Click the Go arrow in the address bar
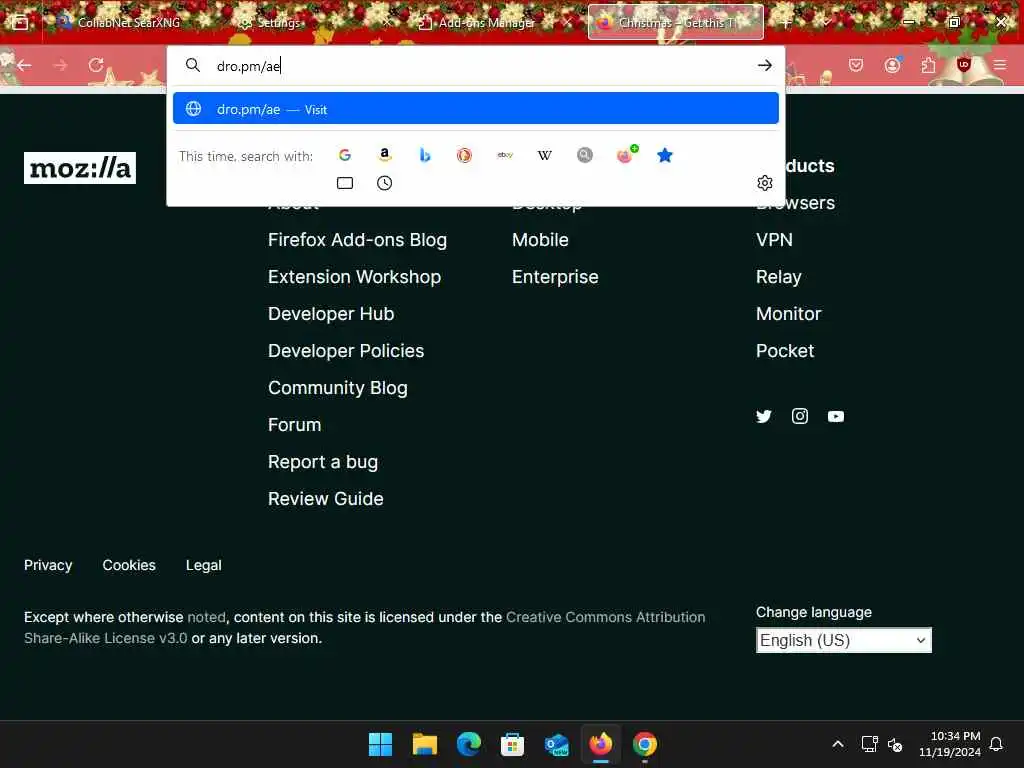Image resolution: width=1024 pixels, height=768 pixels. pos(764,65)
